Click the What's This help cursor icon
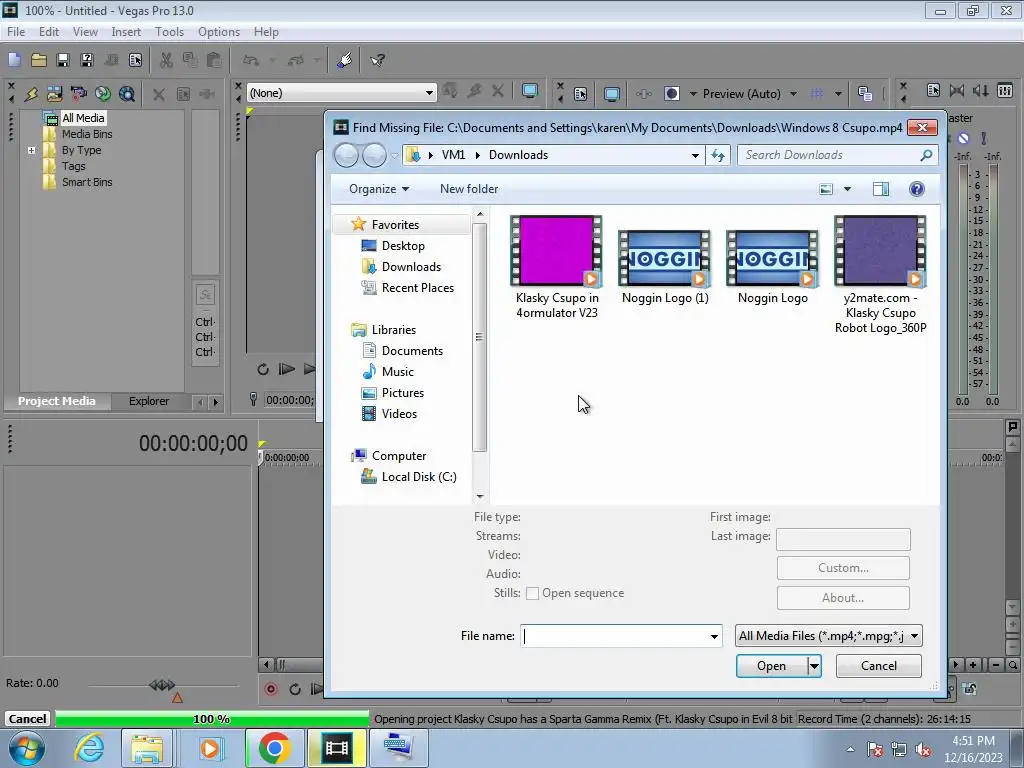 click(377, 60)
